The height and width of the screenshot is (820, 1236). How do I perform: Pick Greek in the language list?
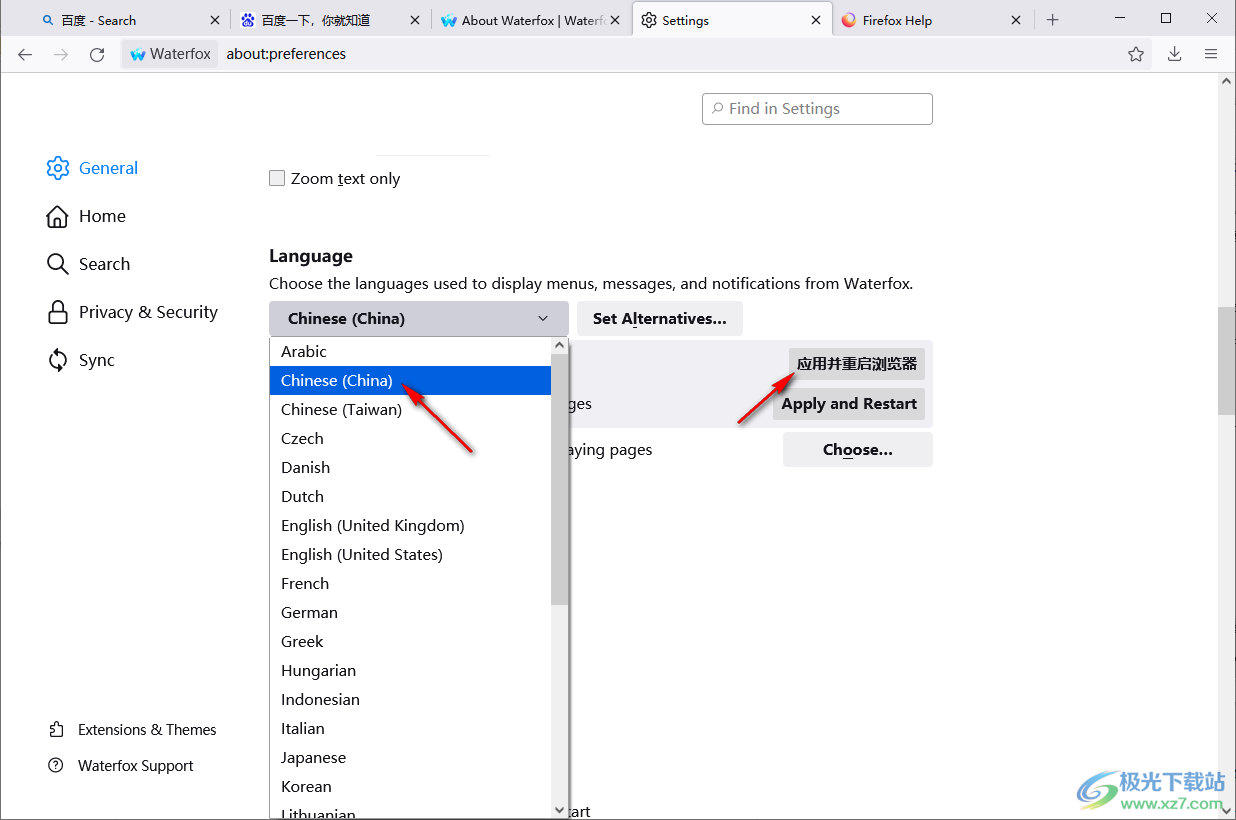pyautogui.click(x=410, y=641)
